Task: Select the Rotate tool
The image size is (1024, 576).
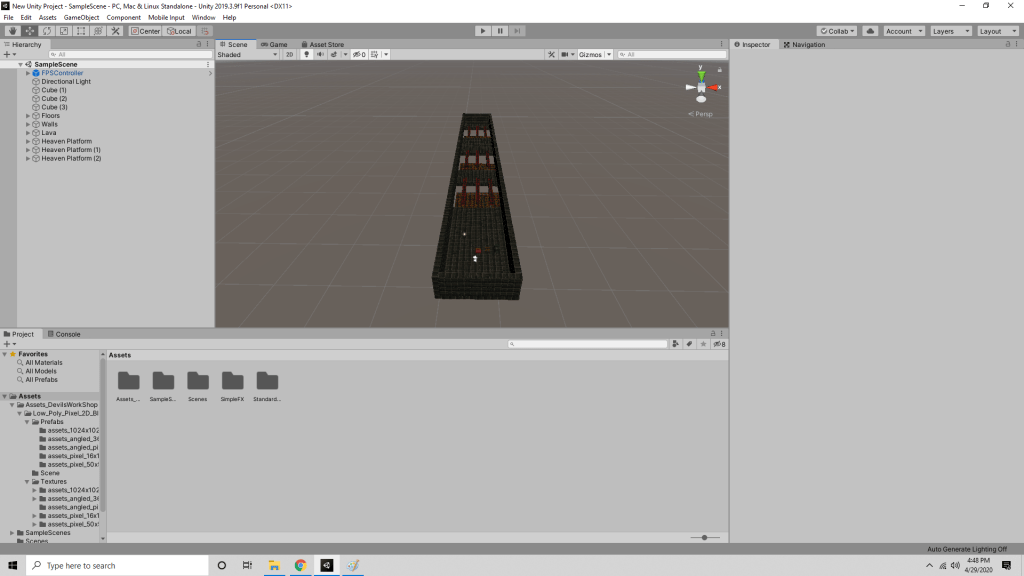Action: 47,31
